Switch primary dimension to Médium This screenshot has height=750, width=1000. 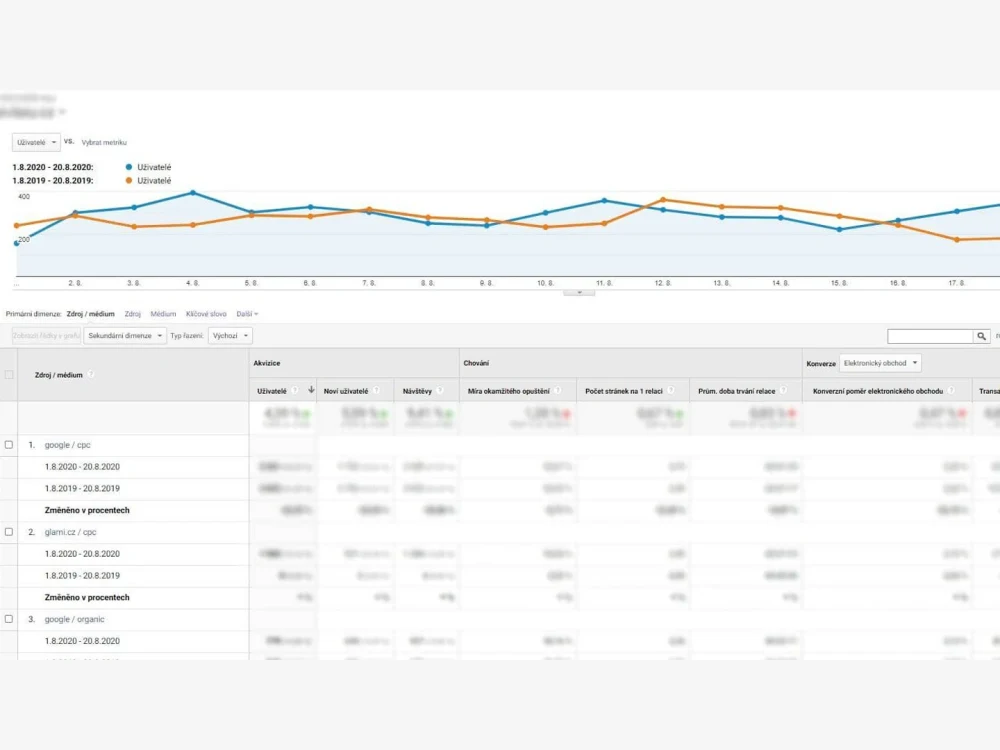tap(163, 314)
